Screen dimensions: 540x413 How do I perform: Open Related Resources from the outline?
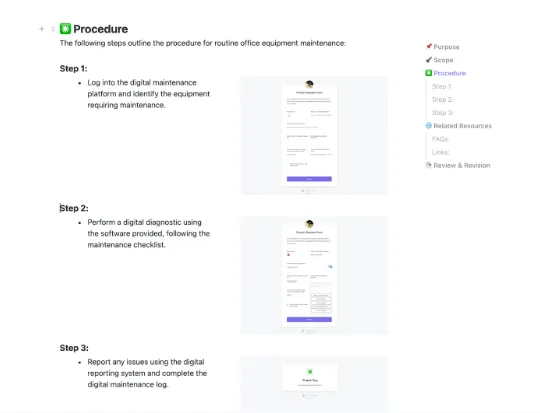pos(463,126)
